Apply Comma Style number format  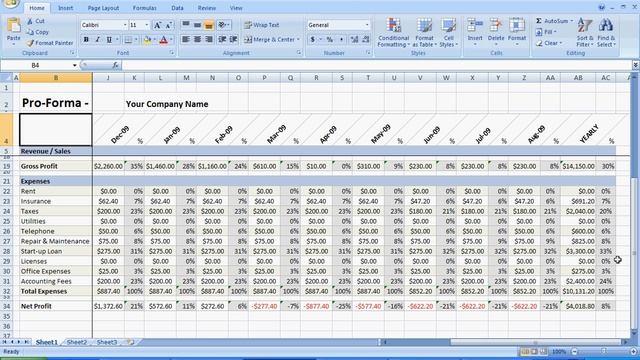point(341,40)
